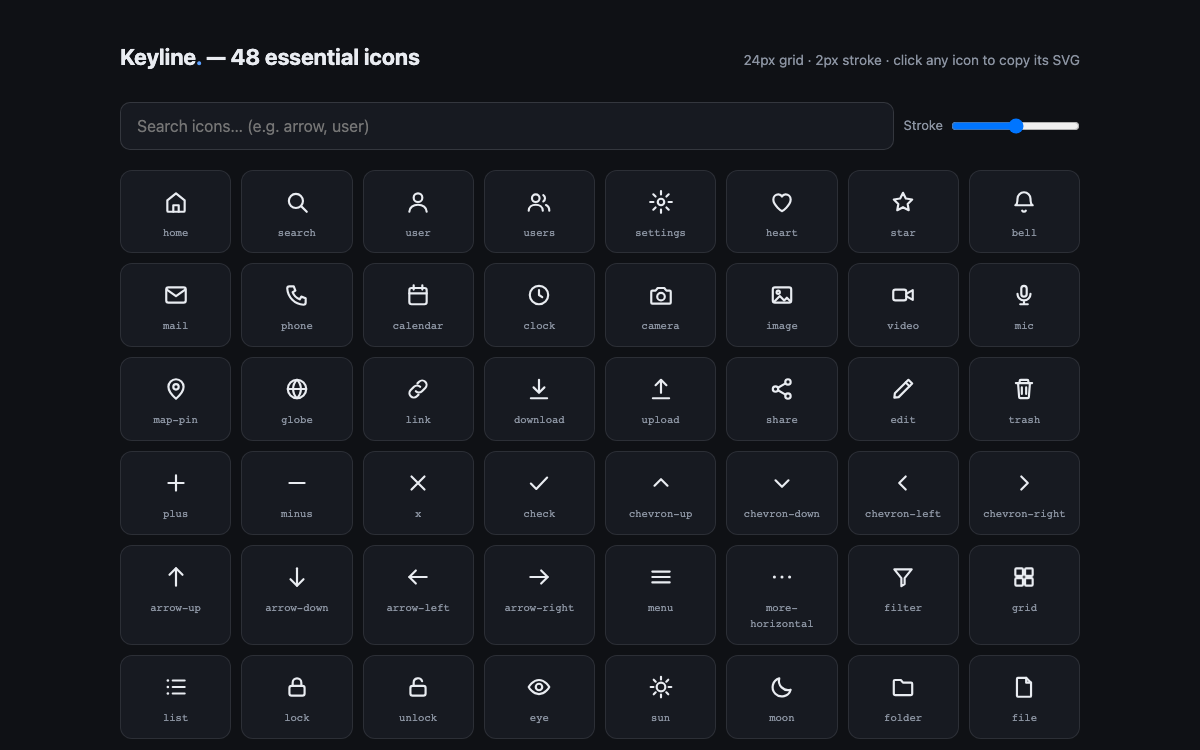The image size is (1200, 750).
Task: Click the file icon card
Action: click(x=1024, y=697)
